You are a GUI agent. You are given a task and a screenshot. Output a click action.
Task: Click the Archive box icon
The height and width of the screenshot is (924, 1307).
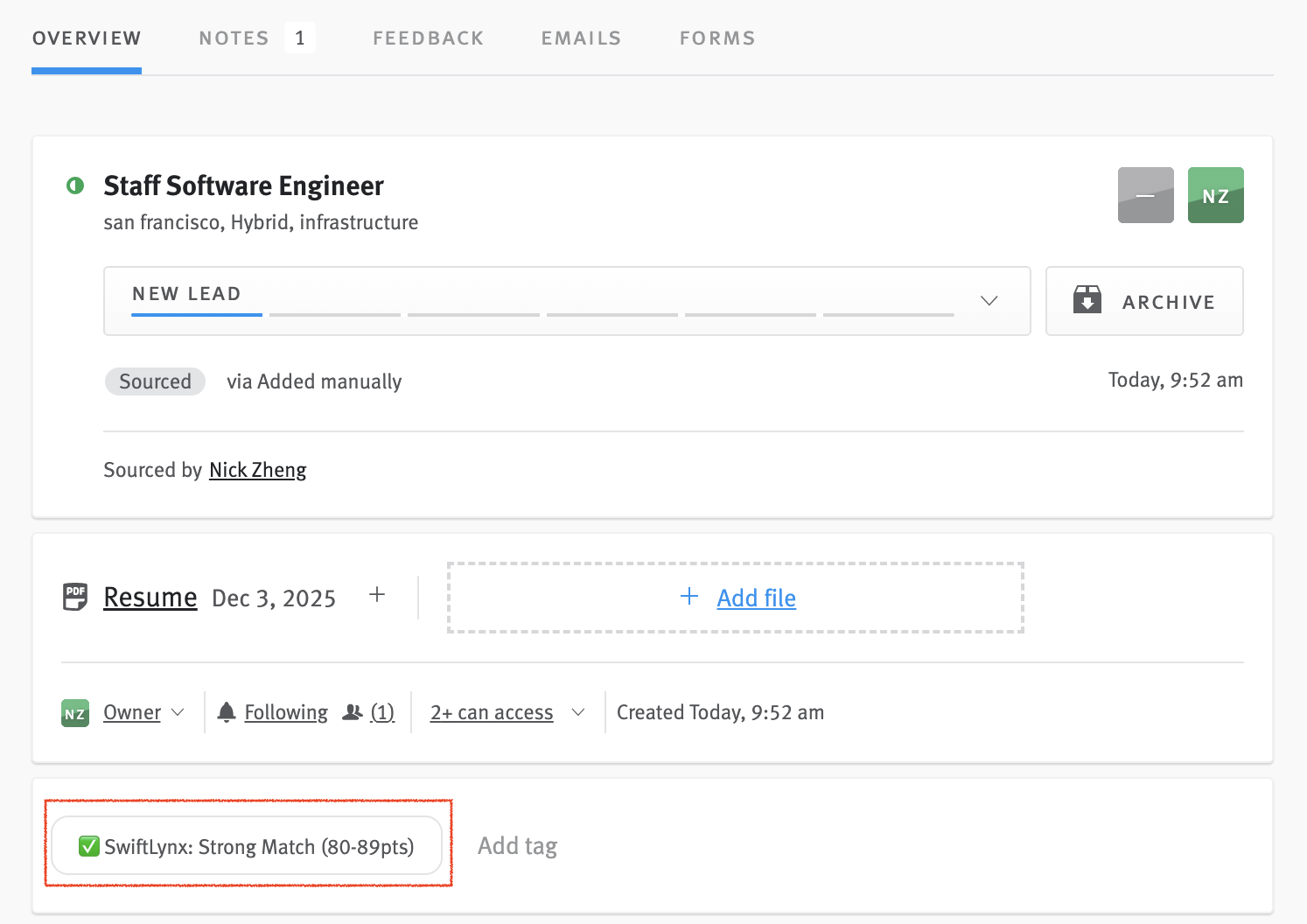click(x=1087, y=300)
